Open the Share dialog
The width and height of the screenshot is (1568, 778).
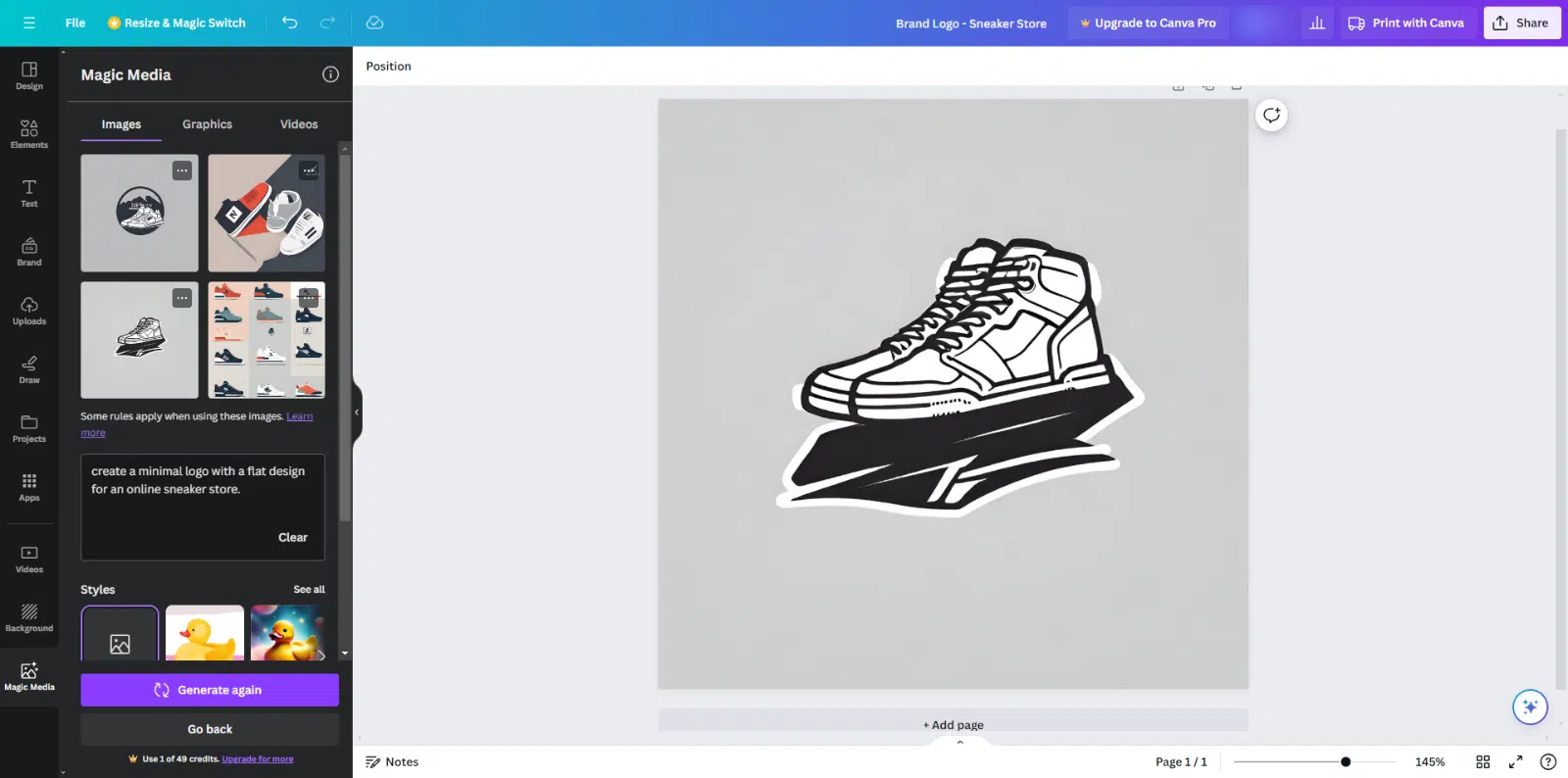(x=1522, y=23)
